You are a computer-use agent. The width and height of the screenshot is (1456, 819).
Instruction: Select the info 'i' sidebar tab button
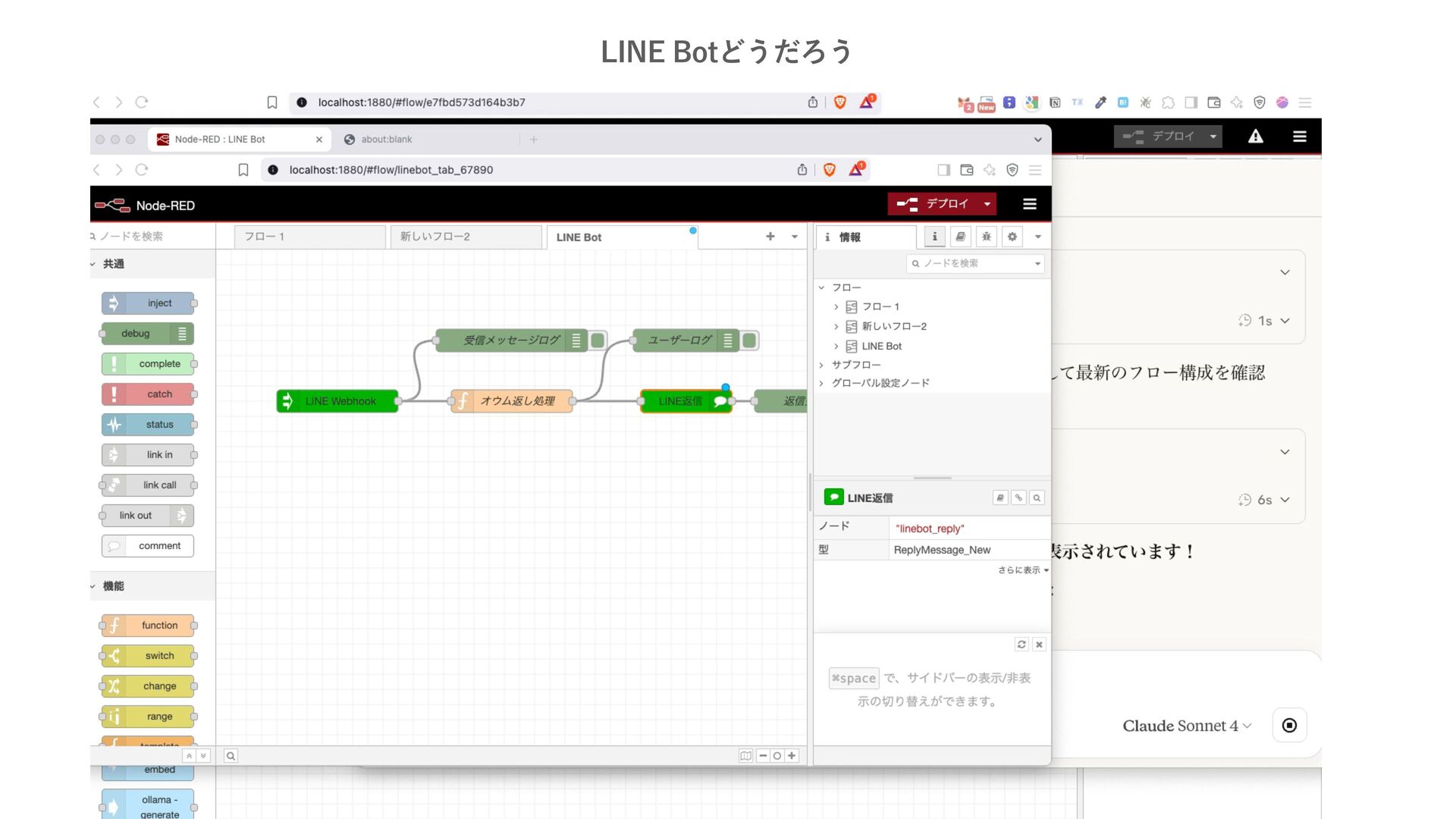934,237
